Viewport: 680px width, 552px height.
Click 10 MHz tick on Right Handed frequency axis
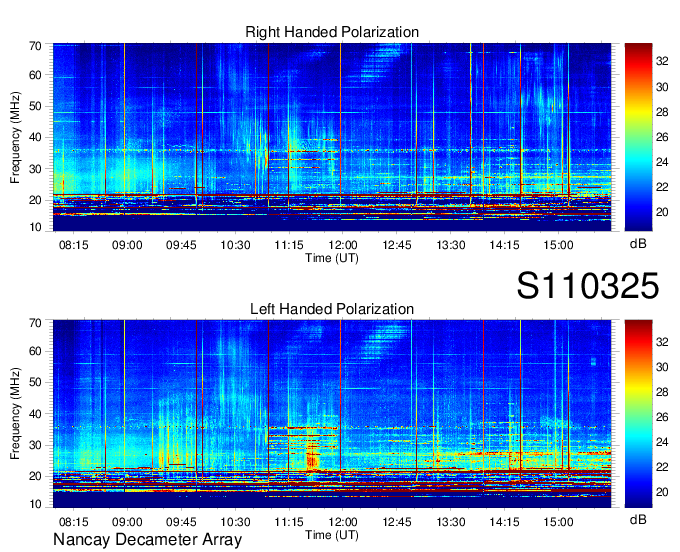35,227
